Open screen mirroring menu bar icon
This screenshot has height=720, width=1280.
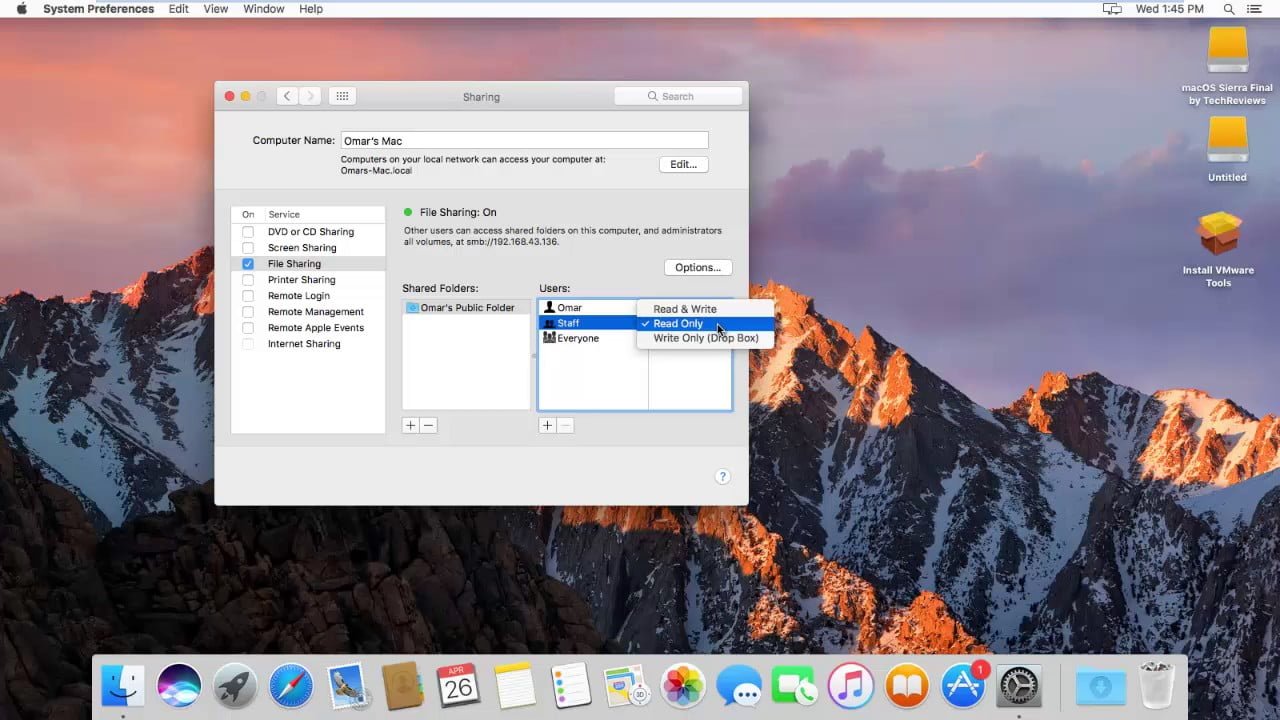coord(1112,9)
